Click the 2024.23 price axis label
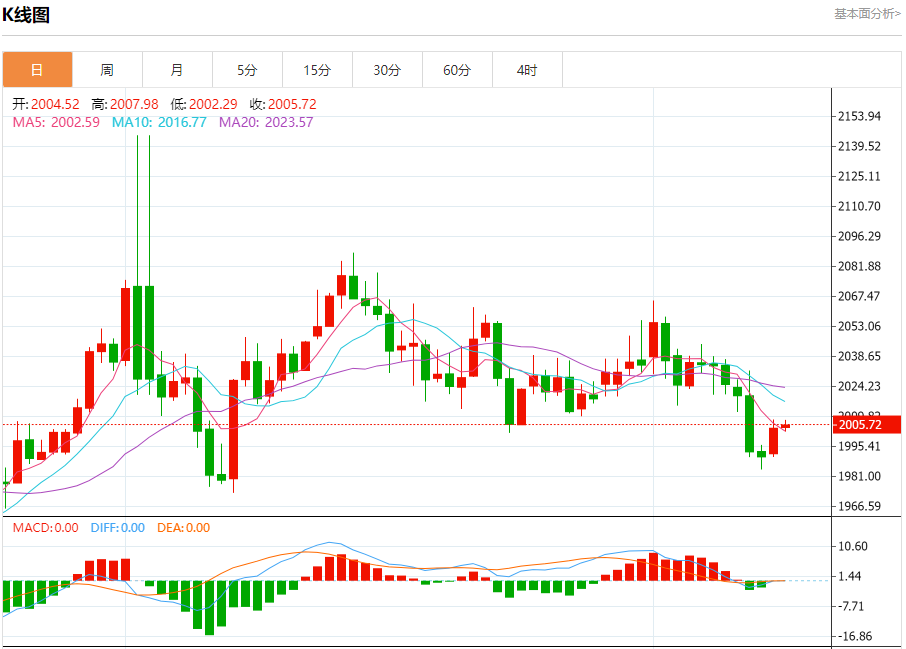Screen dimensions: 906x649 [860, 386]
